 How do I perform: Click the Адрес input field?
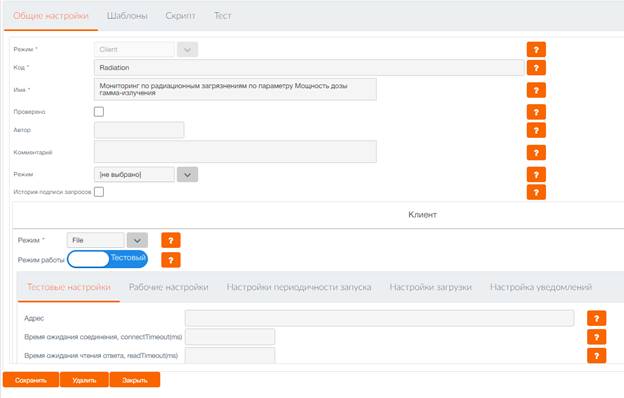pyautogui.click(x=380, y=318)
